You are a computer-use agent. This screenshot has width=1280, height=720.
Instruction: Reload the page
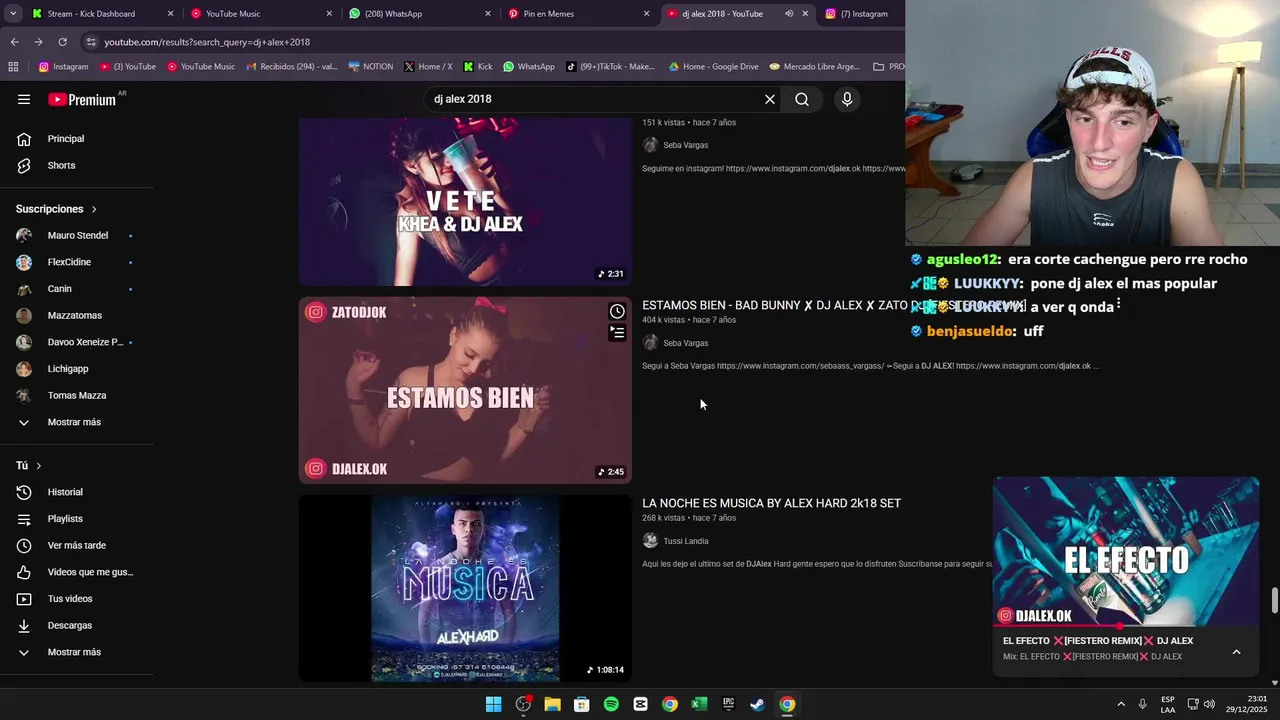pyautogui.click(x=62, y=42)
